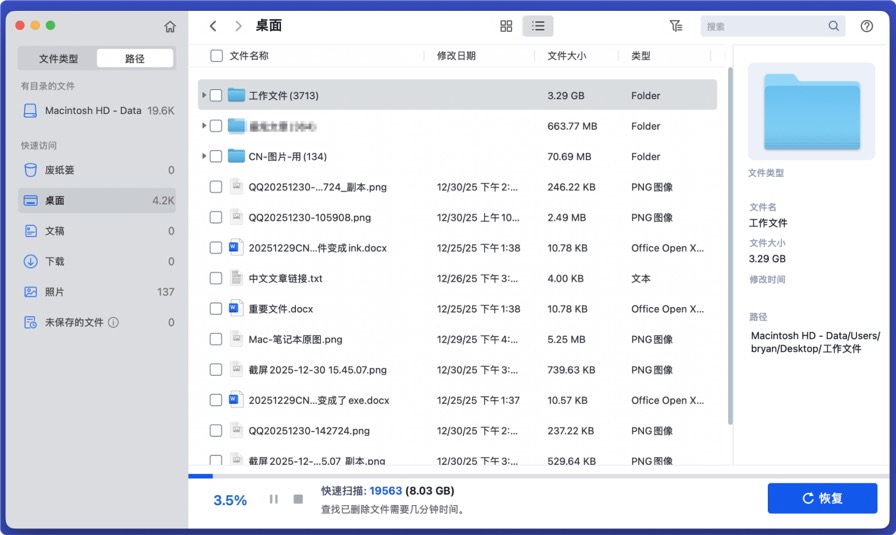Sort by 类型 column

(641, 55)
